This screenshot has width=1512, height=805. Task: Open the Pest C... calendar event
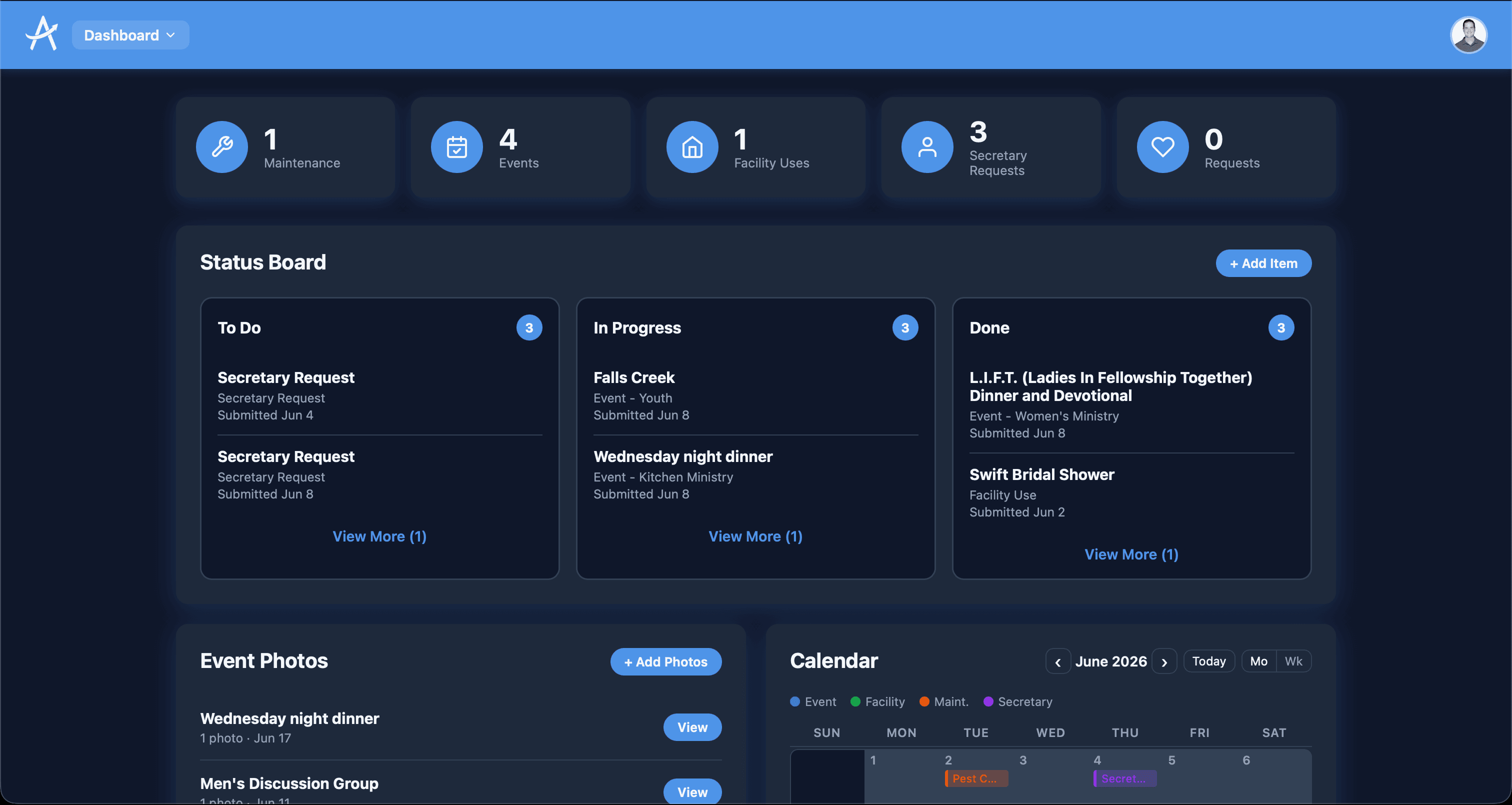click(975, 778)
